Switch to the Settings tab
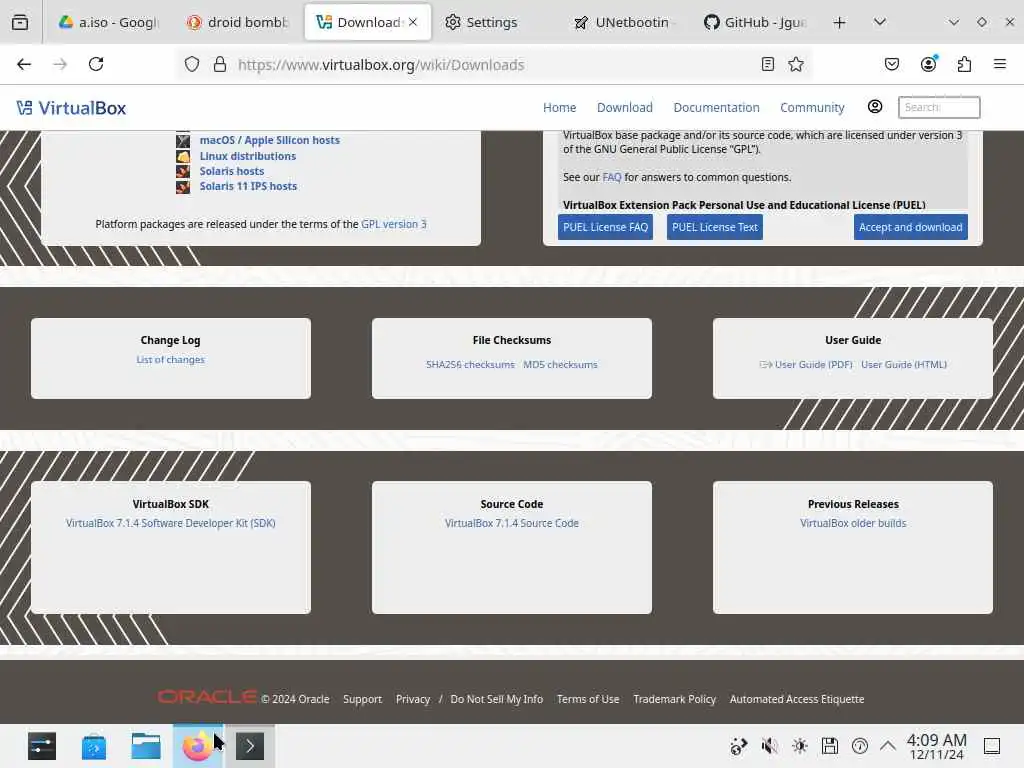Image resolution: width=1024 pixels, height=768 pixels. tap(496, 22)
